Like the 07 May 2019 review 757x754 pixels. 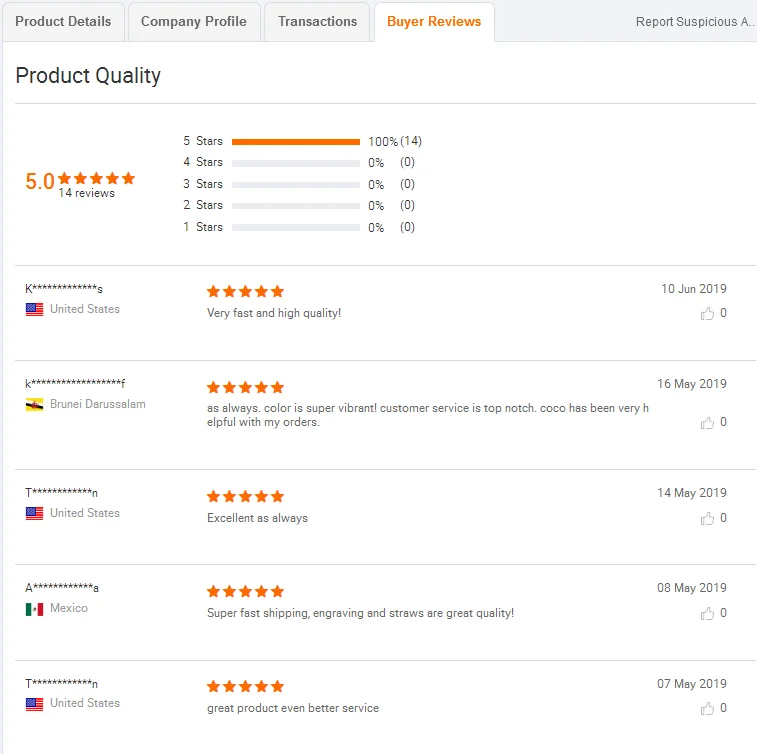pos(708,708)
